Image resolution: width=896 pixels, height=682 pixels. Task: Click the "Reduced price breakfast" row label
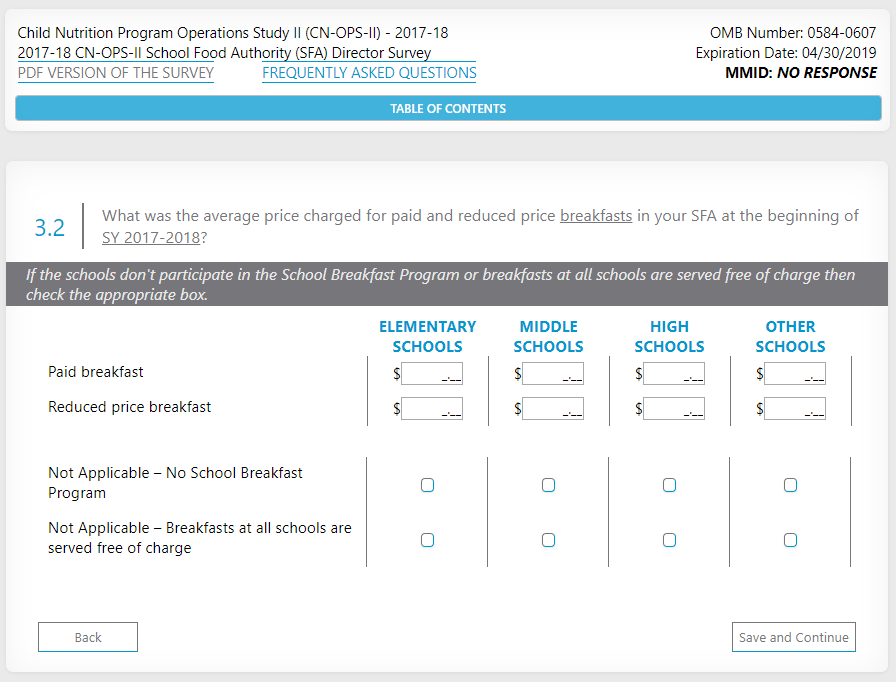coord(130,407)
